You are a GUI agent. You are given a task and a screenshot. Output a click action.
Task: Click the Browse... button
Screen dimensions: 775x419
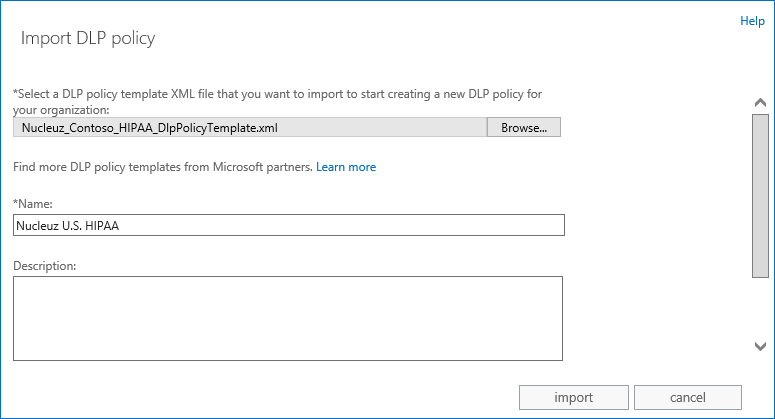(524, 127)
